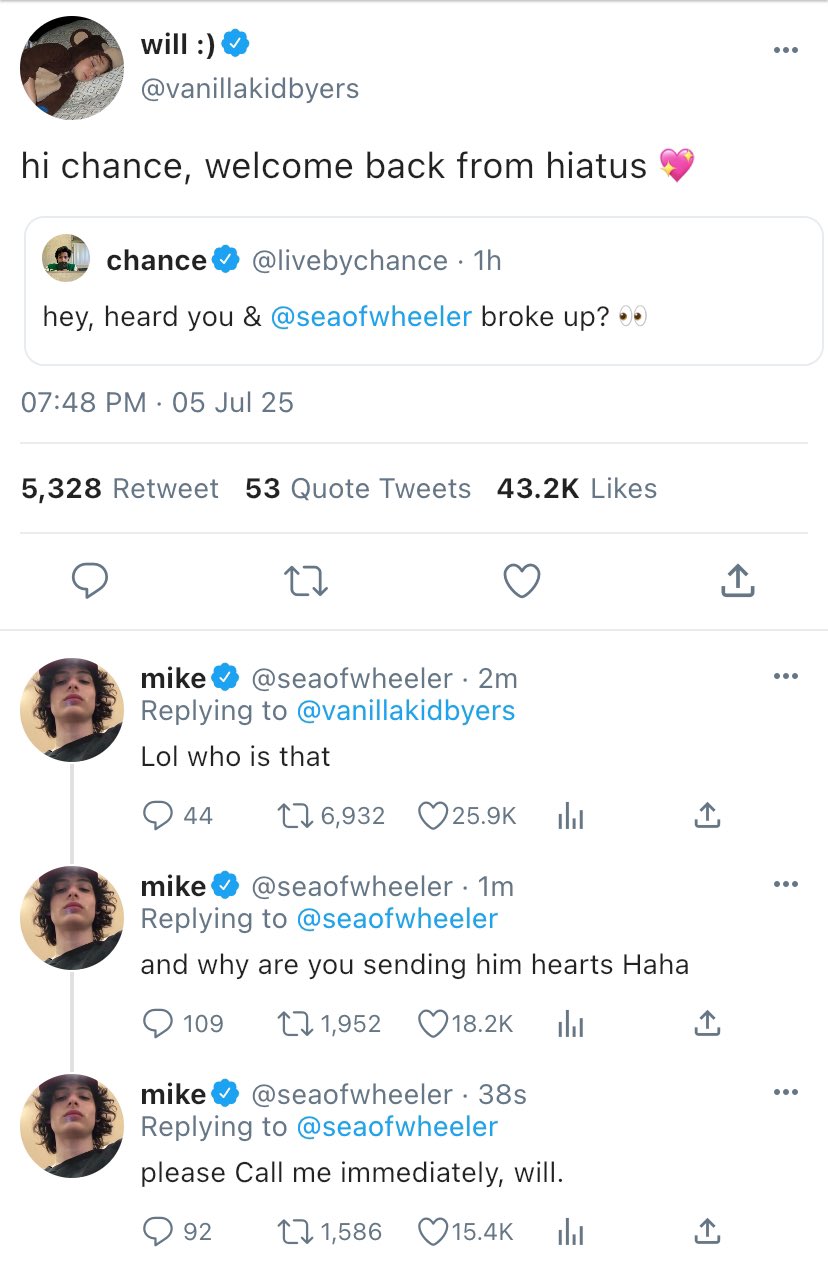Image resolution: width=828 pixels, height=1262 pixels.
Task: Like mike's "Lol who is that" reply
Action: click(432, 816)
